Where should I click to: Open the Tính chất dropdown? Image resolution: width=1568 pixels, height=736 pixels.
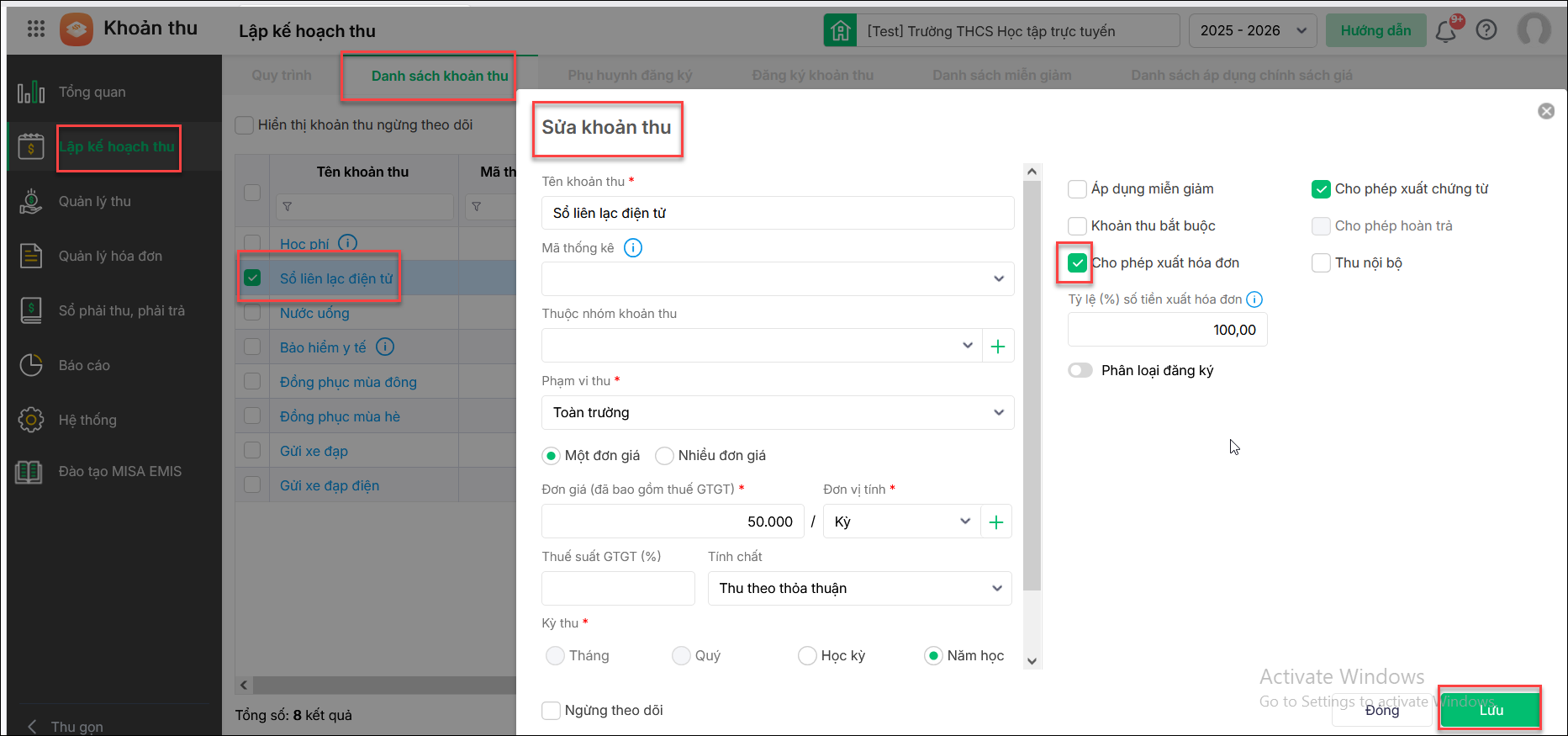[859, 589]
